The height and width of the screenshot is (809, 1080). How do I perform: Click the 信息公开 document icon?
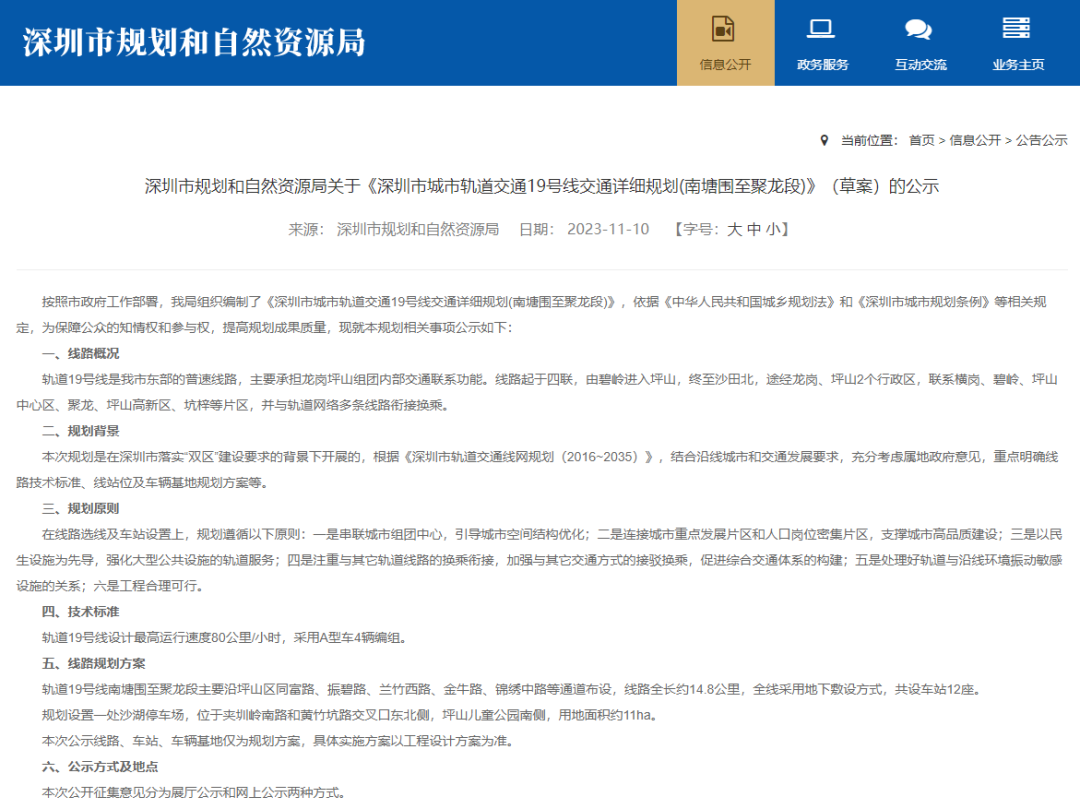[723, 29]
